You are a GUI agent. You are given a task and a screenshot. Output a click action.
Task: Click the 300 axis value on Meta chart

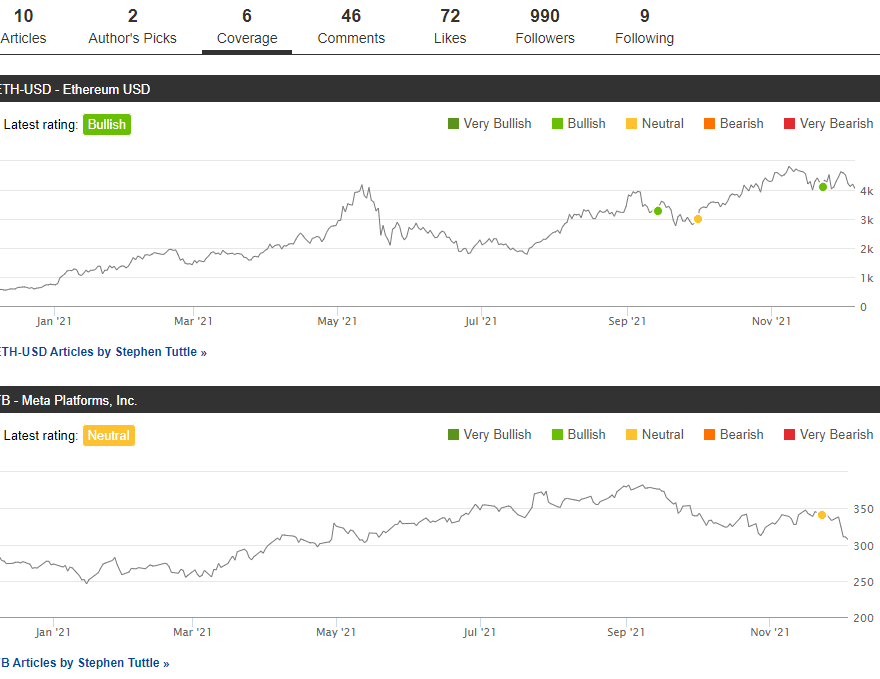(863, 545)
